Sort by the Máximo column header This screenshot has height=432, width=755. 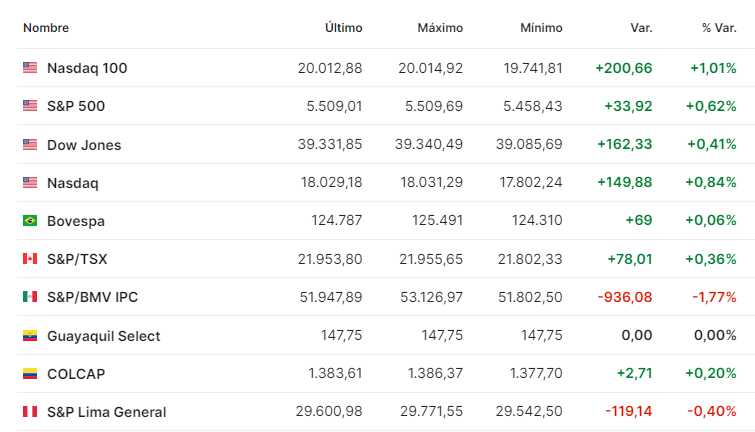click(x=440, y=28)
